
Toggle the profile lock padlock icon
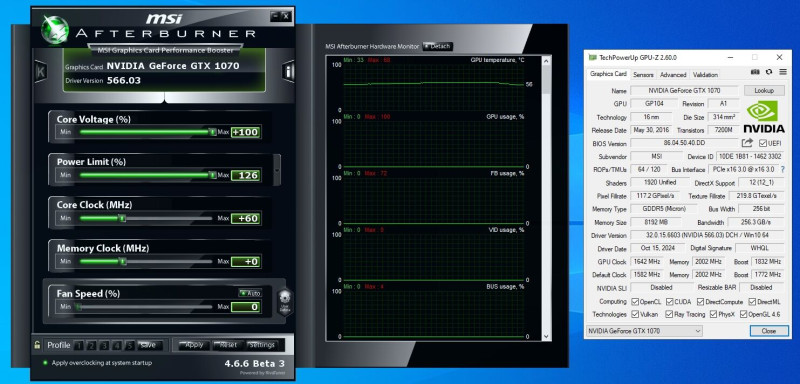click(x=37, y=345)
